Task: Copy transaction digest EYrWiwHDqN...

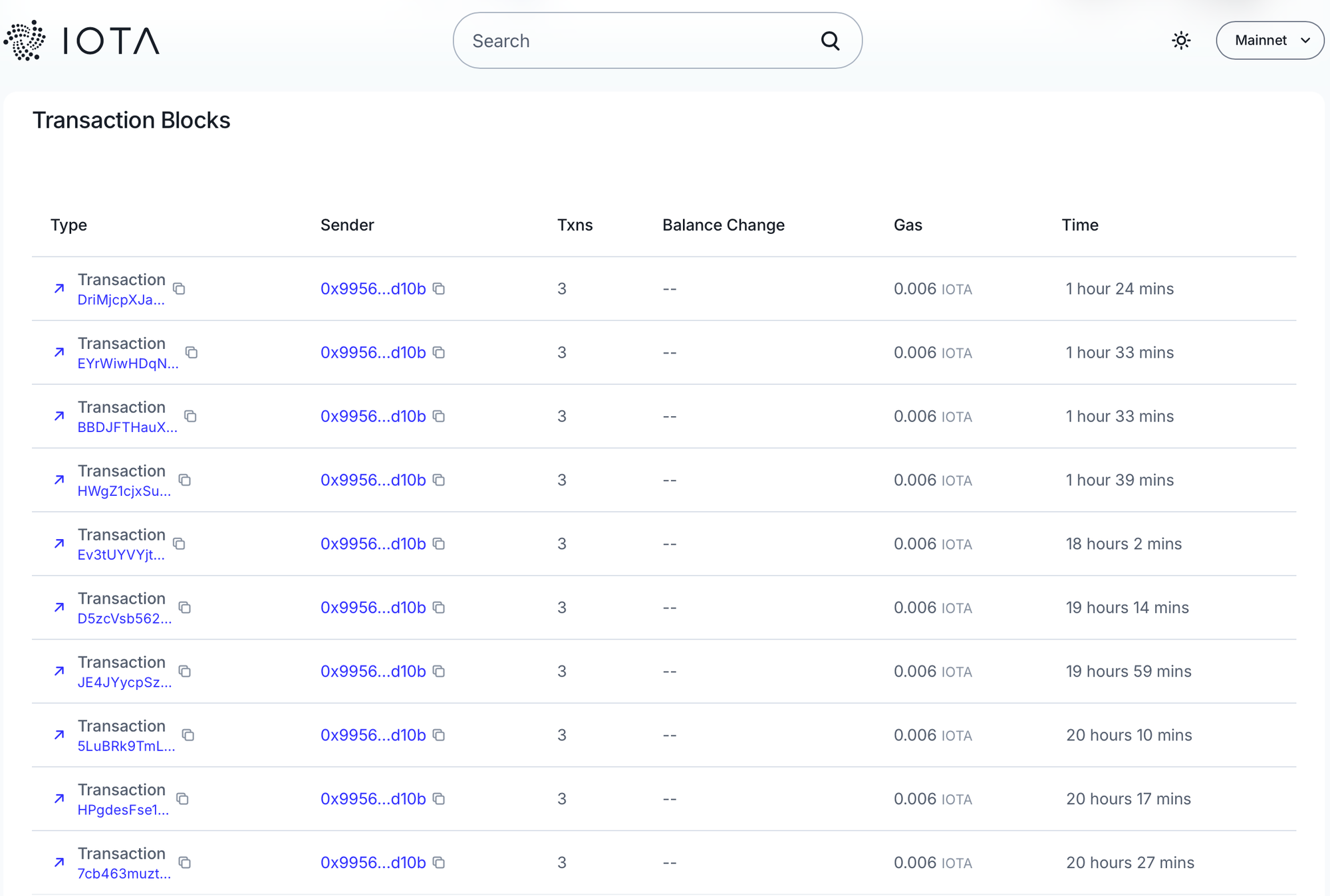Action: click(x=192, y=352)
